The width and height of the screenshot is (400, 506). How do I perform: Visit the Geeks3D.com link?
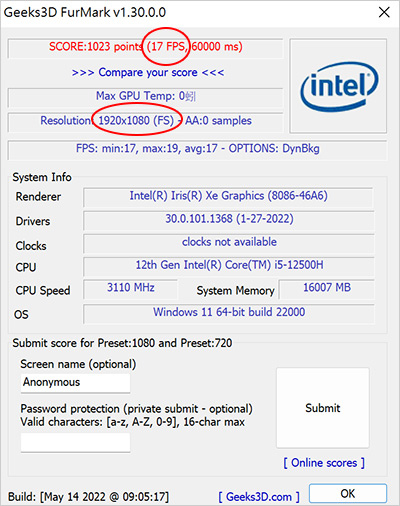point(259,497)
